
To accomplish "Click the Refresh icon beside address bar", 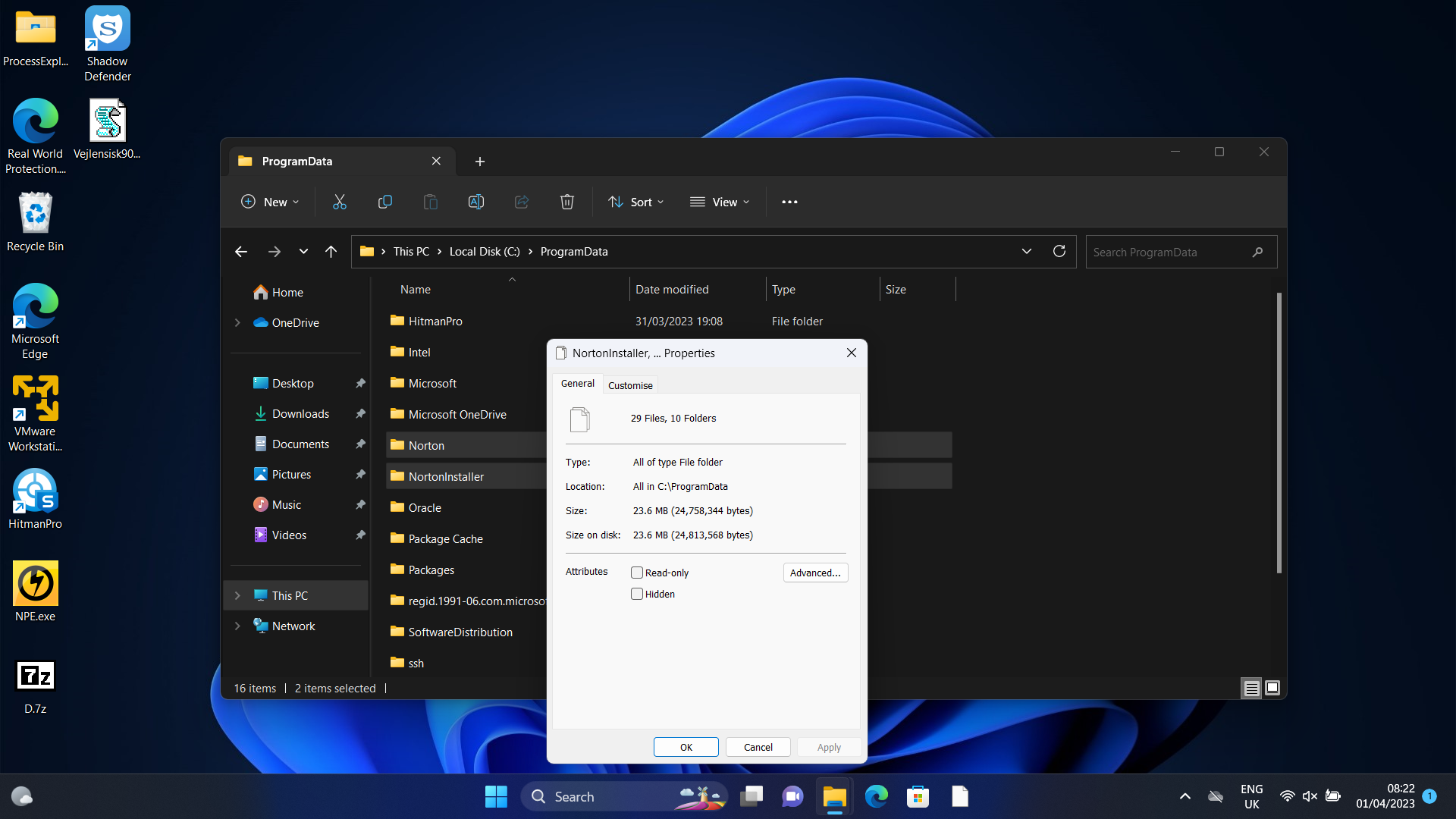I will point(1059,252).
